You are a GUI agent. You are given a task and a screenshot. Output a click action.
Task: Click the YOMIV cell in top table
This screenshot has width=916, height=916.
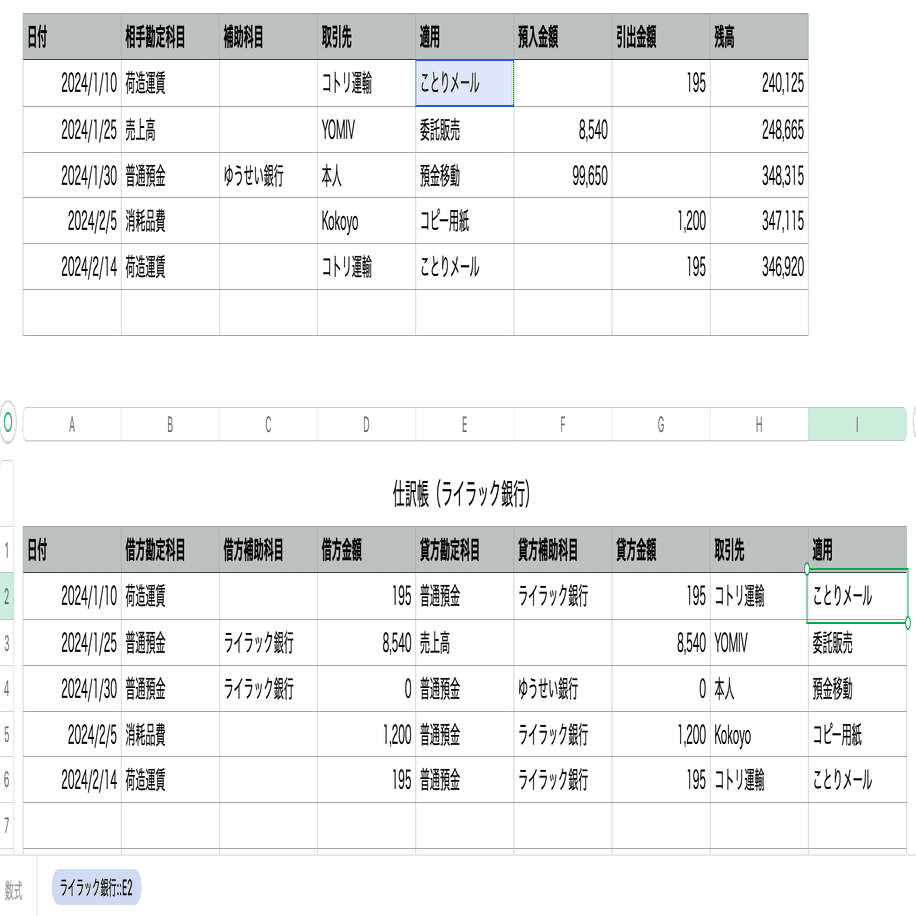(366, 130)
